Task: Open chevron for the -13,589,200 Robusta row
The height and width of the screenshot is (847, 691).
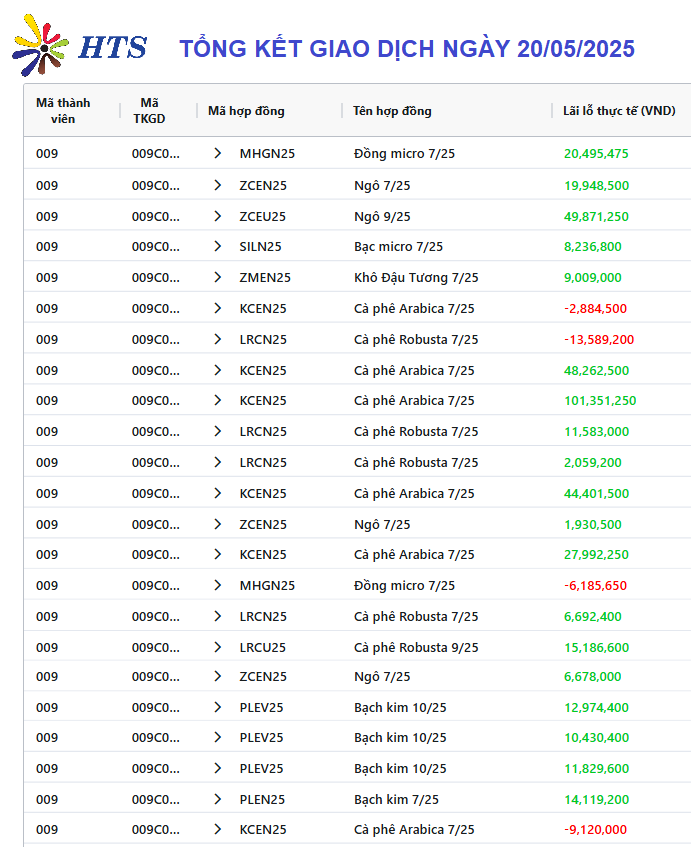Action: [x=217, y=339]
